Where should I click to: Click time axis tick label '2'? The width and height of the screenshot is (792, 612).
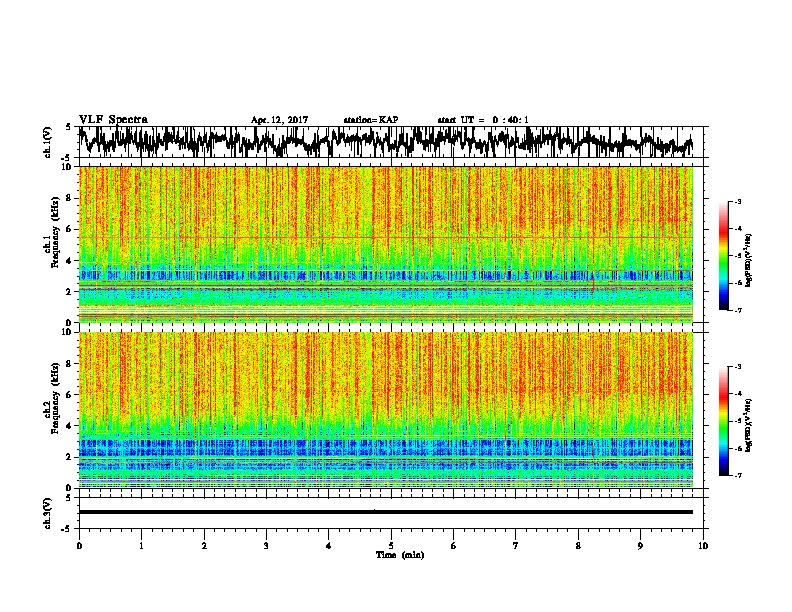(204, 545)
